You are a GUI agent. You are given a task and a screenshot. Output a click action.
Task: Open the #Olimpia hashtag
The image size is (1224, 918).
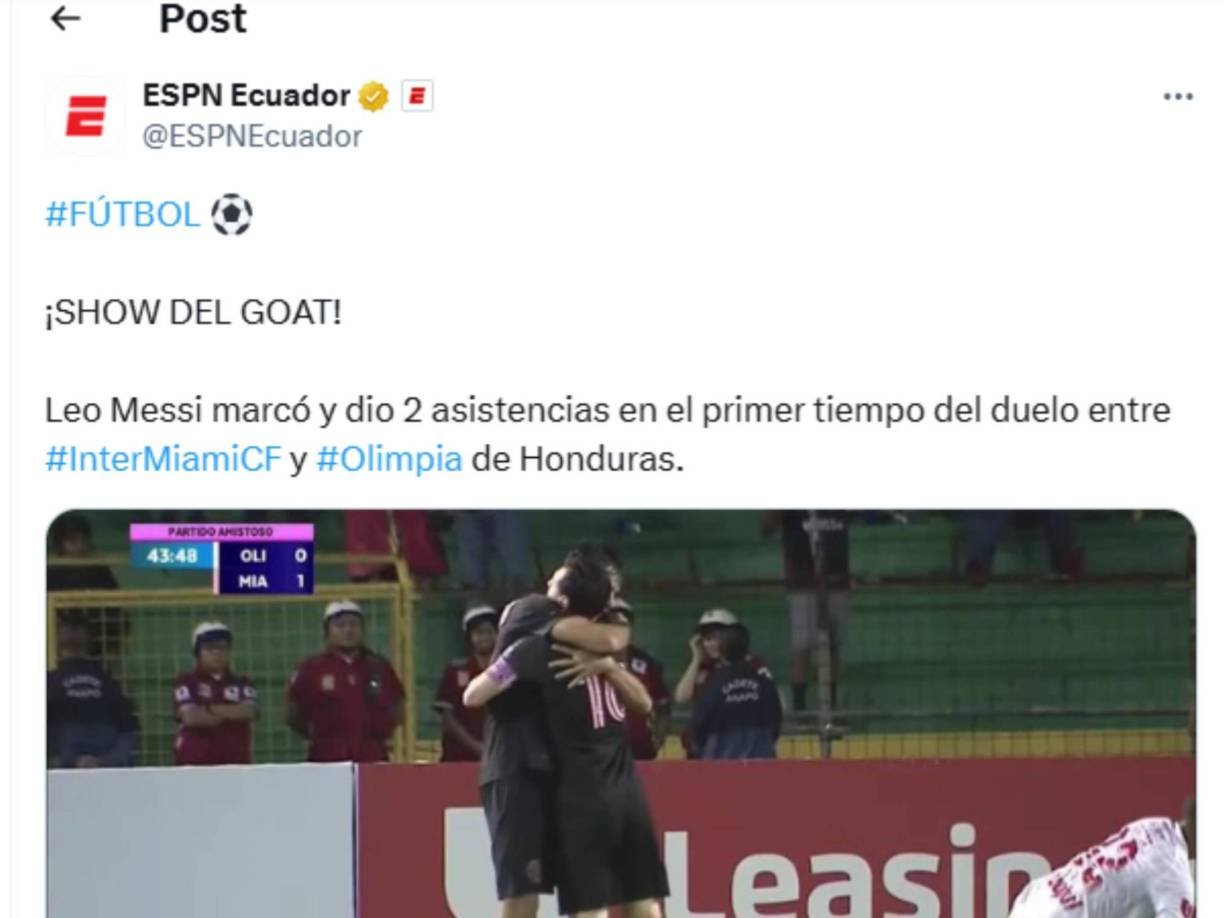click(x=389, y=459)
